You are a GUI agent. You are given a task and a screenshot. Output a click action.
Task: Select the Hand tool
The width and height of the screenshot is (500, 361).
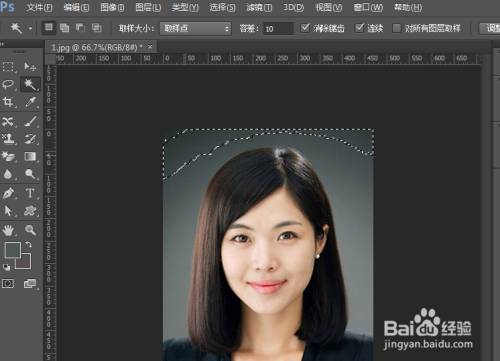coord(8,230)
